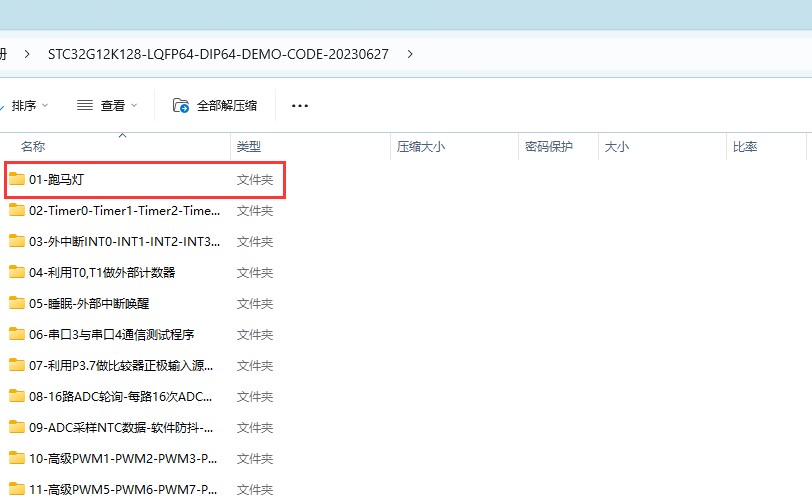Select the 02-Timer0-Timer1-Timer2 folder icon
Image resolution: width=812 pixels, height=496 pixels.
17,210
